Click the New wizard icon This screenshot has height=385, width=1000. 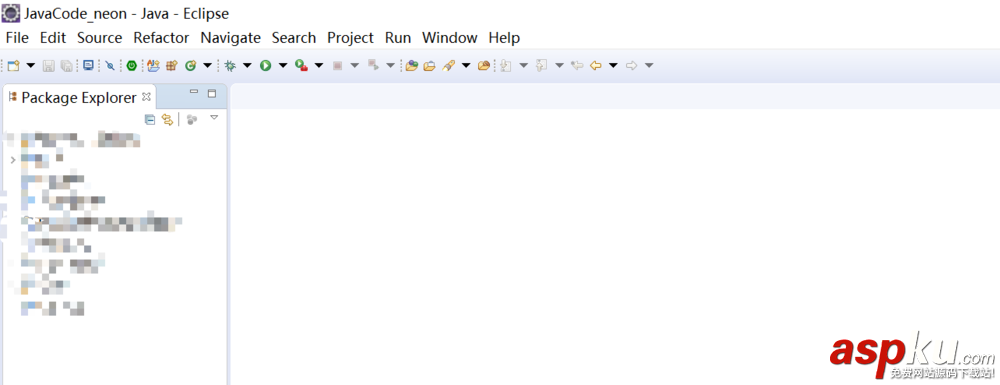coord(13,65)
